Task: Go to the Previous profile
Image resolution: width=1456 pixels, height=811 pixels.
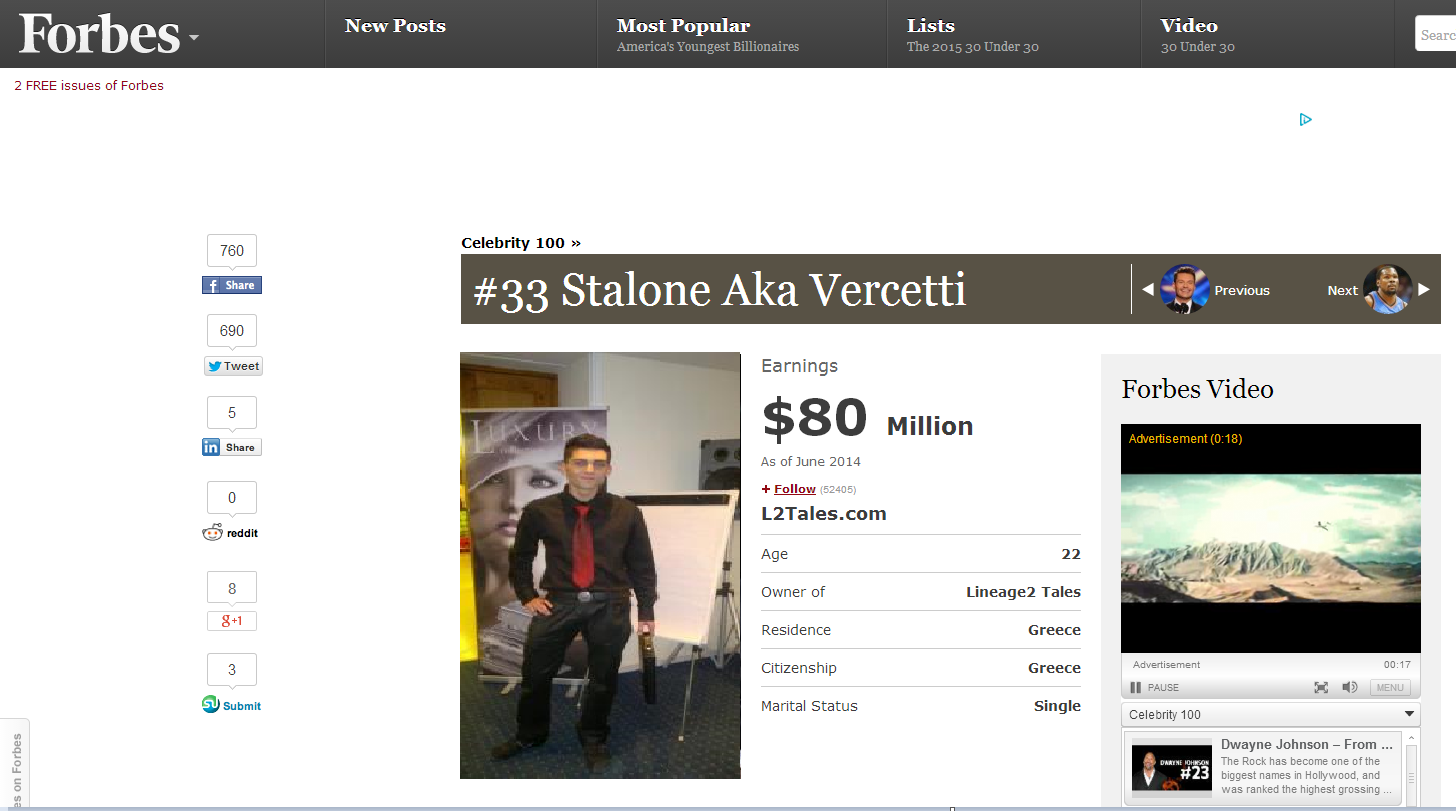Action: click(1242, 291)
